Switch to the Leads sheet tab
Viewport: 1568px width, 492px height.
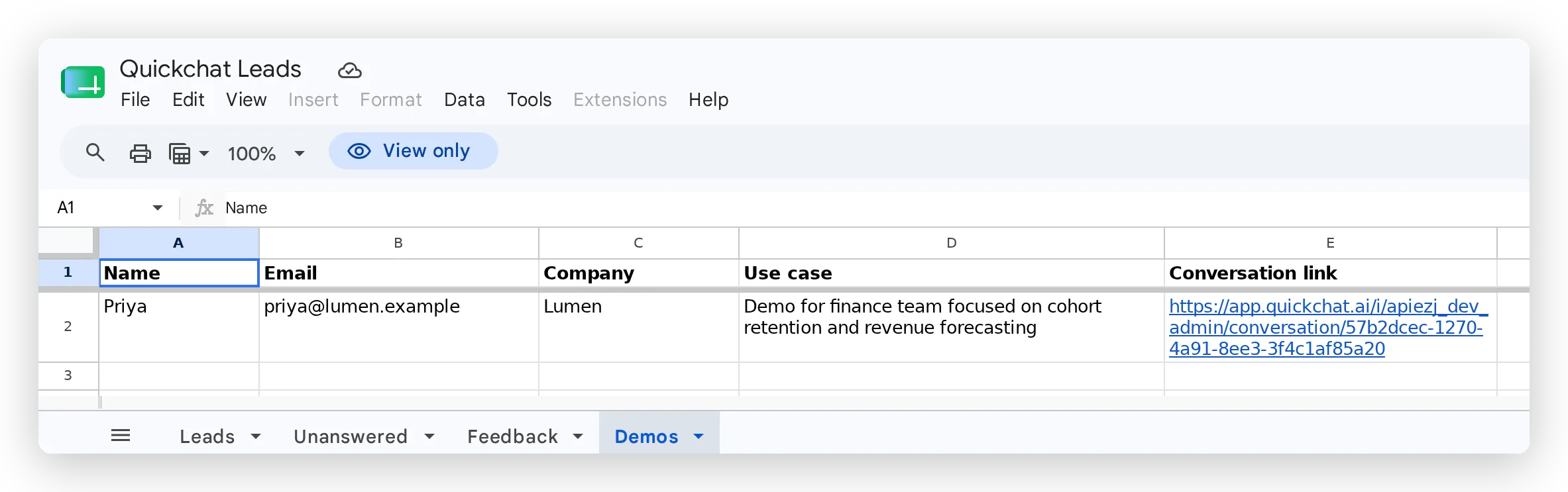(207, 436)
